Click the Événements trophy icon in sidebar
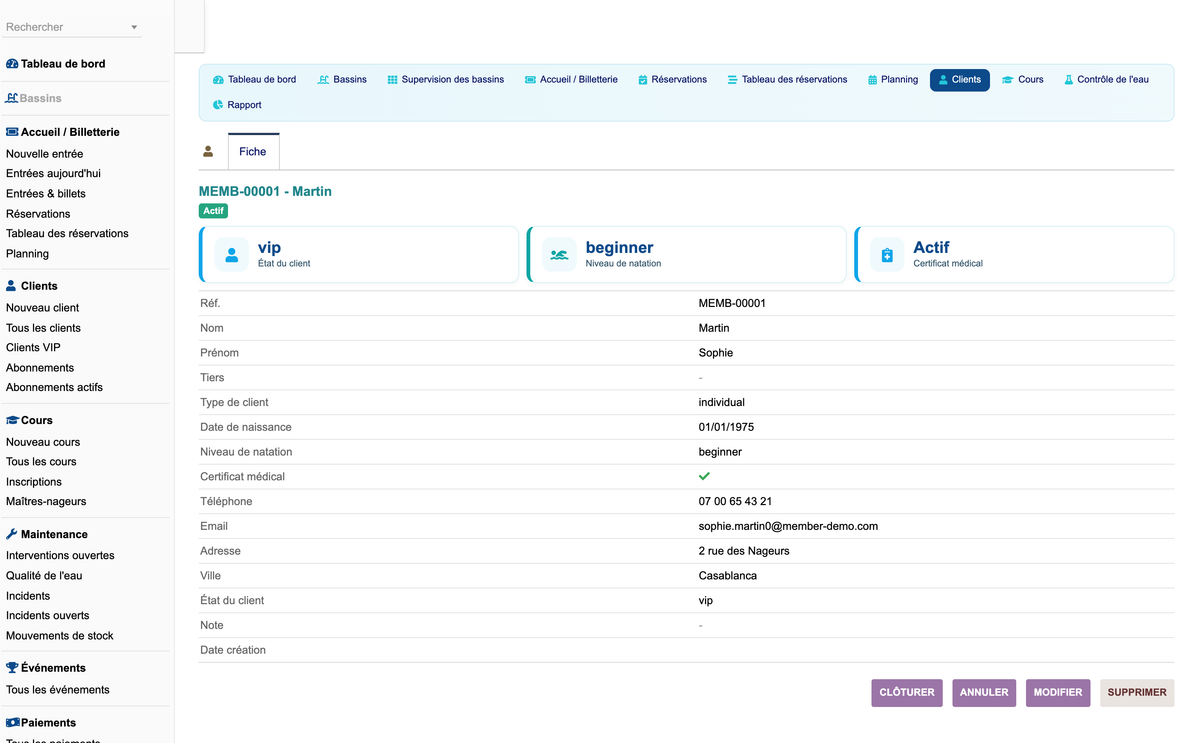 tap(12, 668)
